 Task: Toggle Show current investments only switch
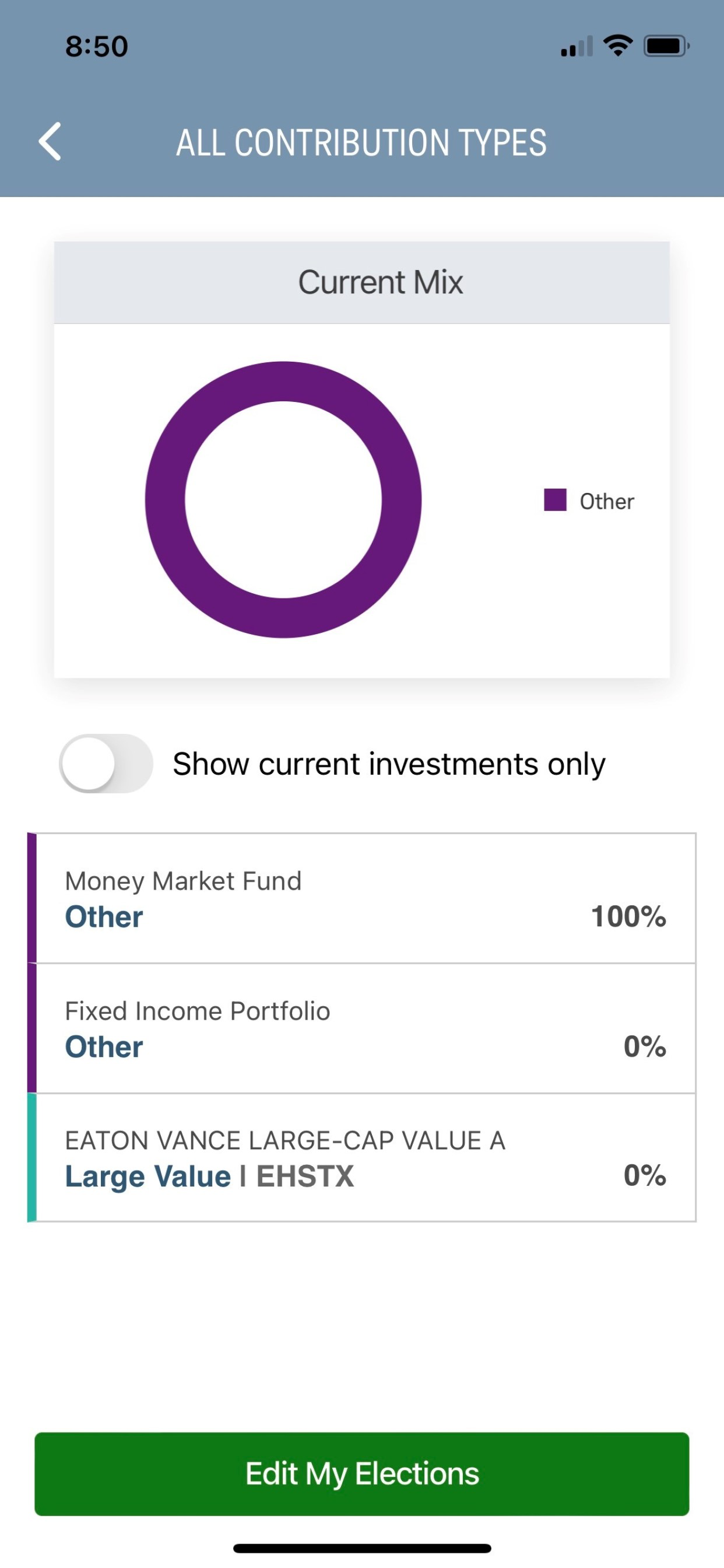click(106, 764)
